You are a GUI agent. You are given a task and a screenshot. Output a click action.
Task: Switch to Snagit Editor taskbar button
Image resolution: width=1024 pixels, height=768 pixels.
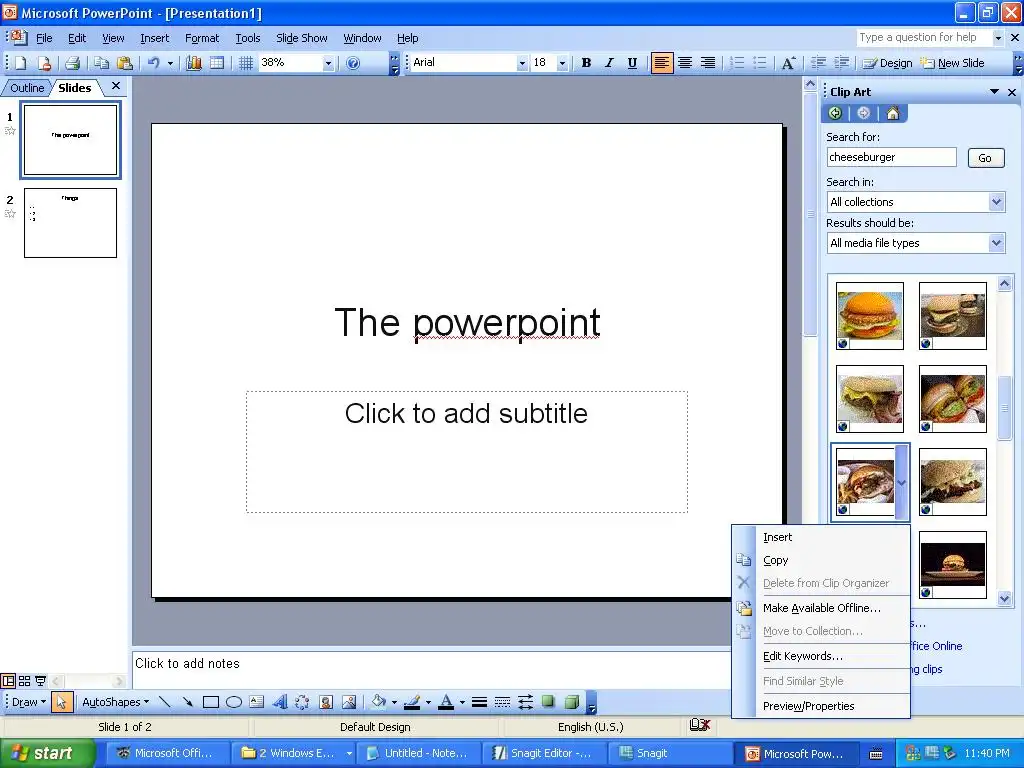543,753
